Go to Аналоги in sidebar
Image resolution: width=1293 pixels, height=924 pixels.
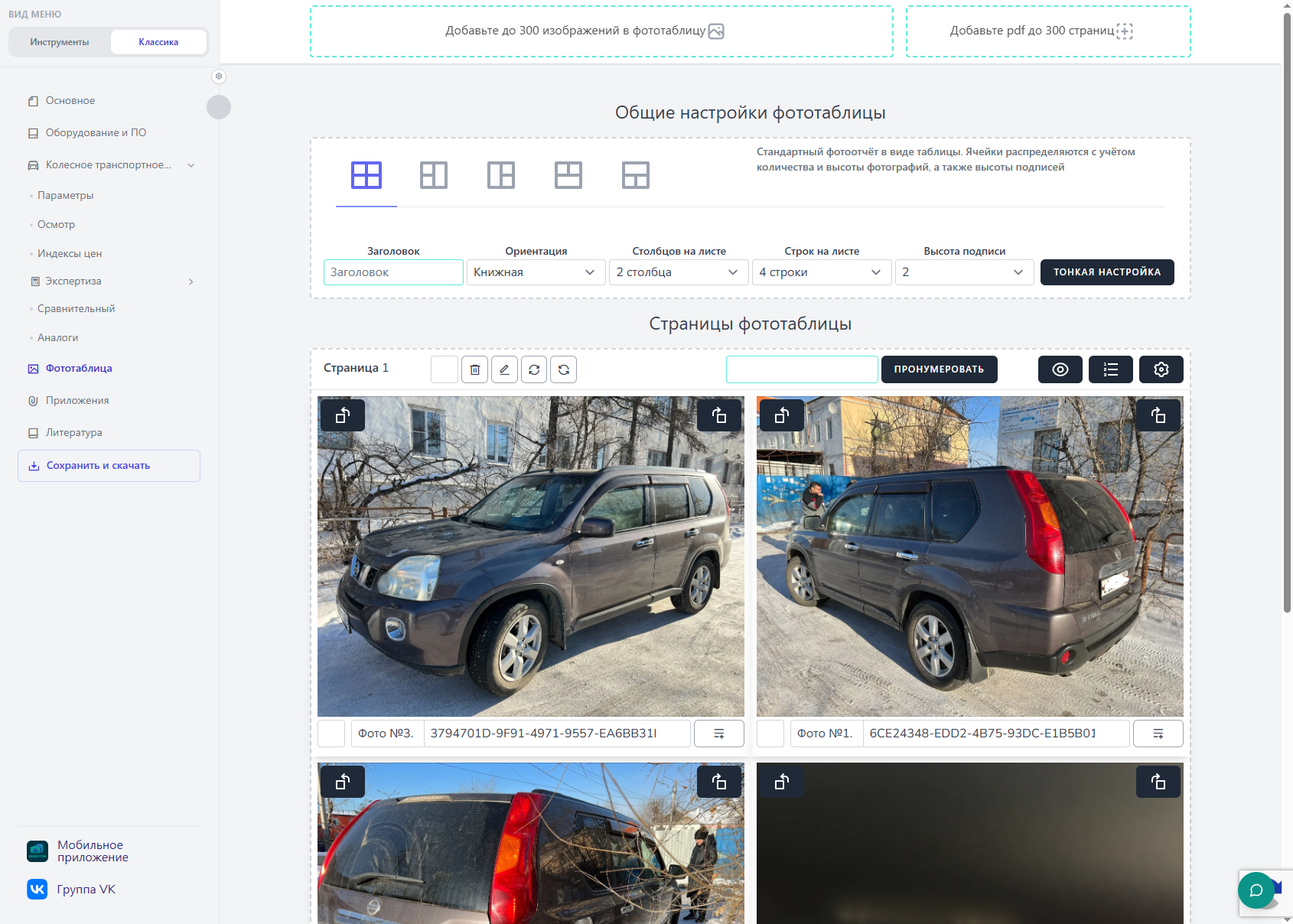click(57, 338)
